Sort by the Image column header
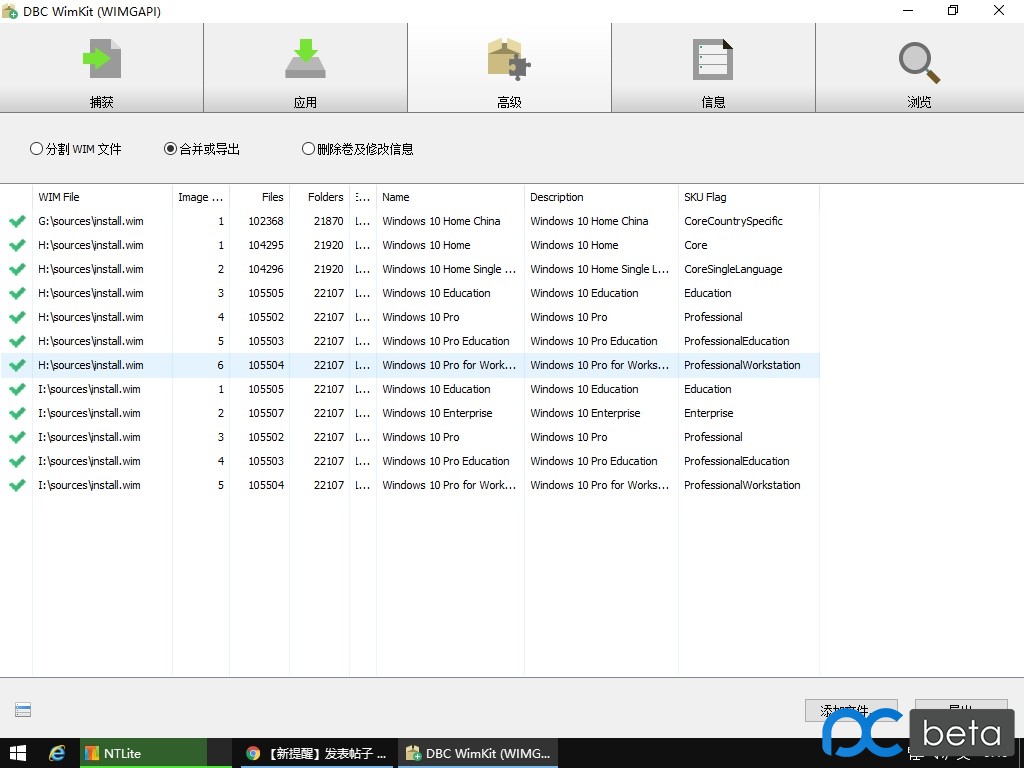 pyautogui.click(x=200, y=197)
